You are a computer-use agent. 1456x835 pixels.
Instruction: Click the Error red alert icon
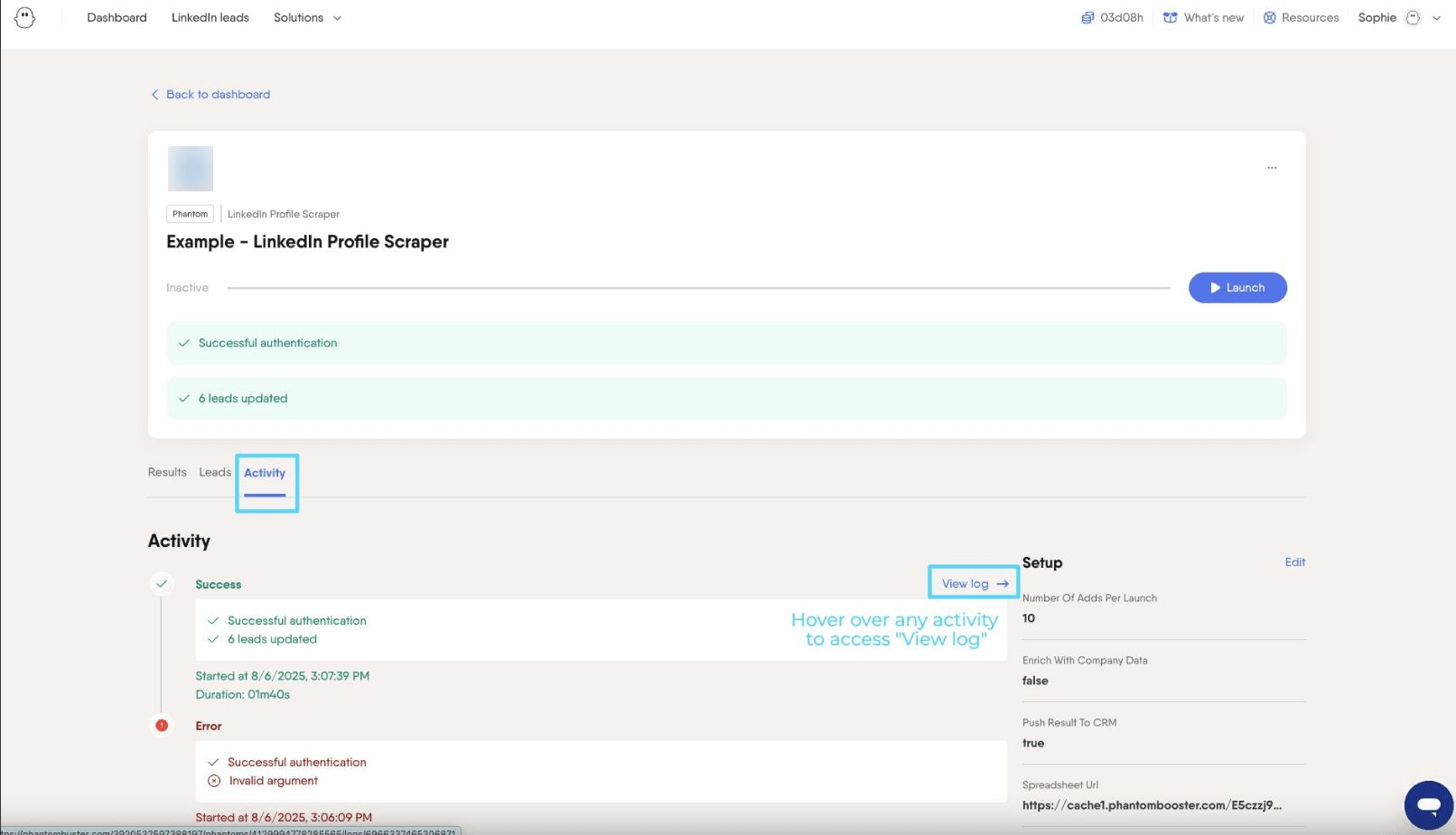[162, 726]
